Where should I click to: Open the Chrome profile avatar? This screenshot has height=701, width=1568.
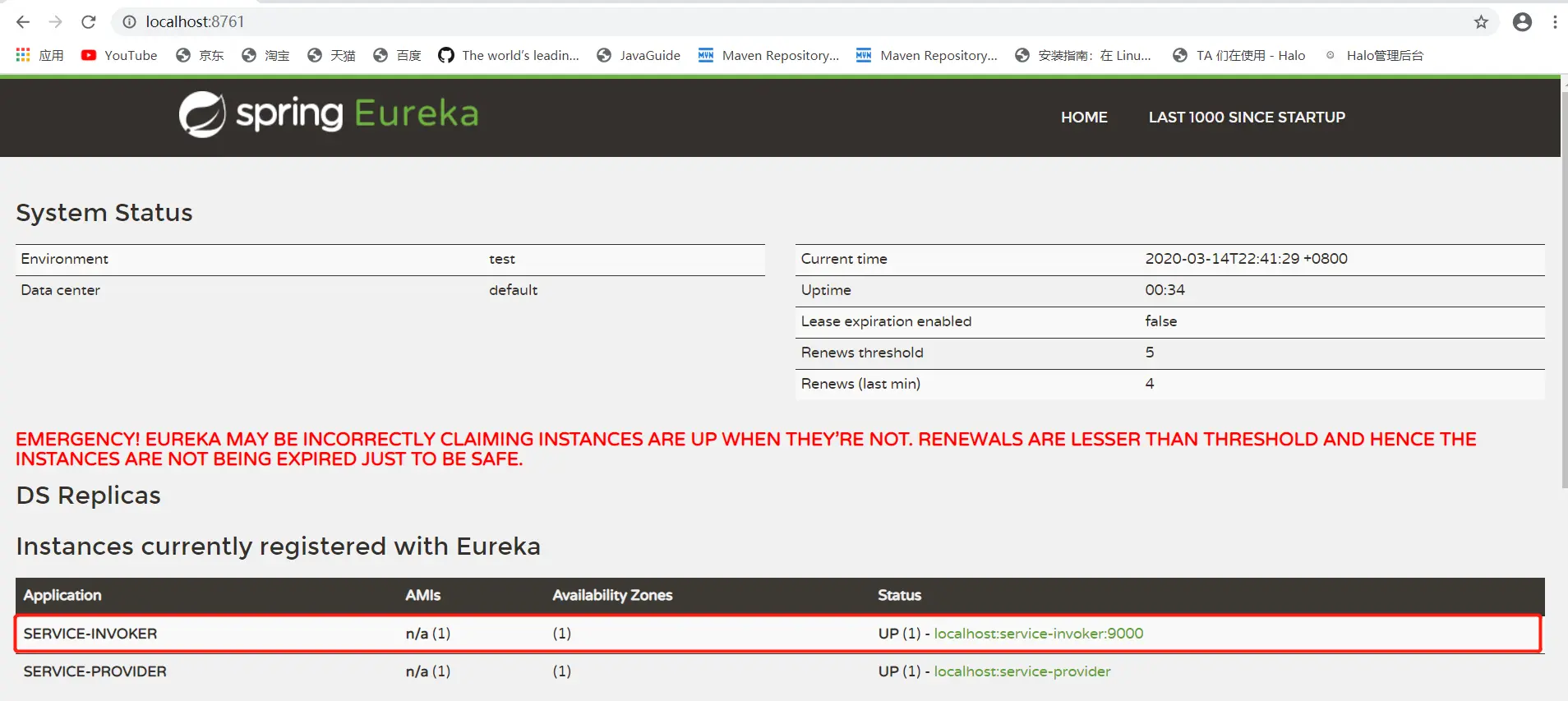[x=1522, y=22]
